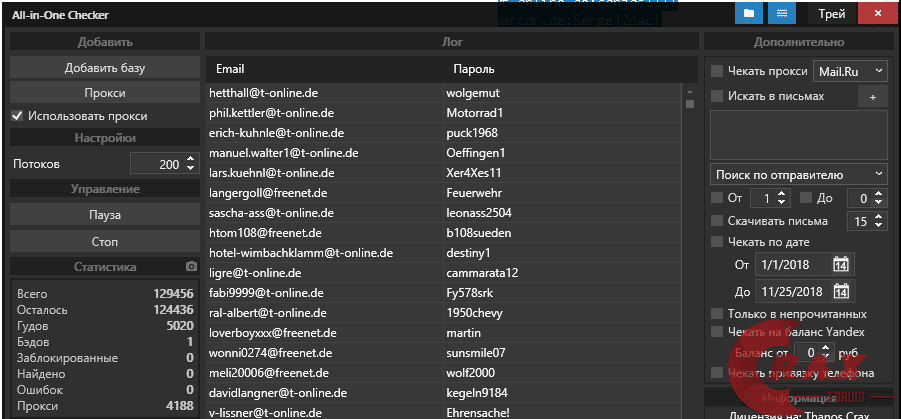Tick the До range checkbox

click(806, 198)
